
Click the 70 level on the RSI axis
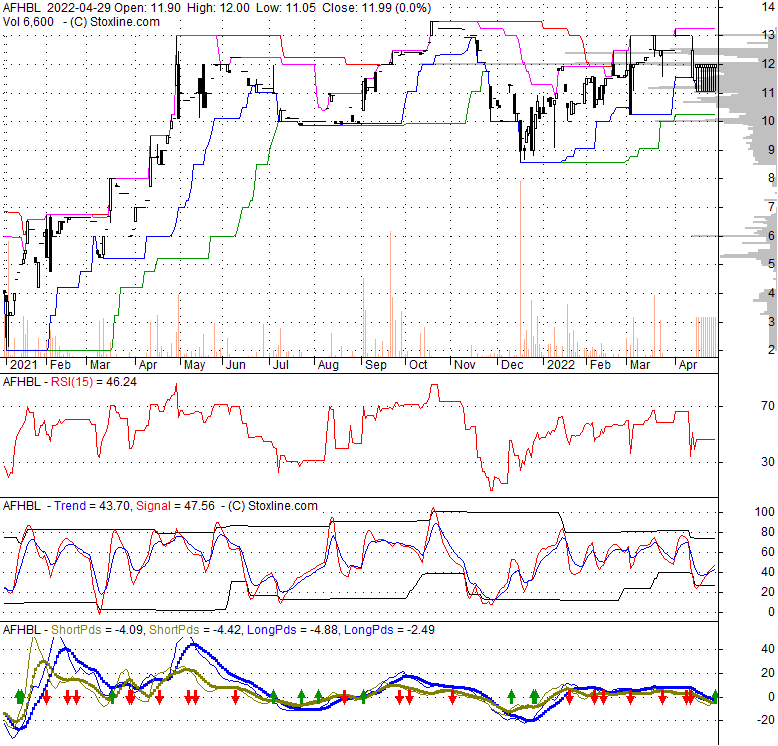click(x=768, y=406)
